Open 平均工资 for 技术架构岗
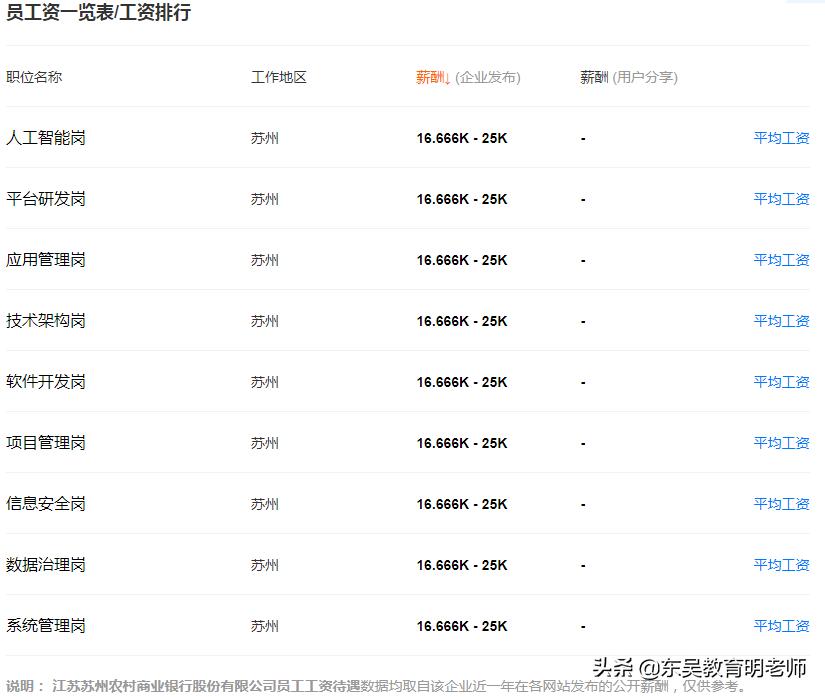 pos(782,321)
